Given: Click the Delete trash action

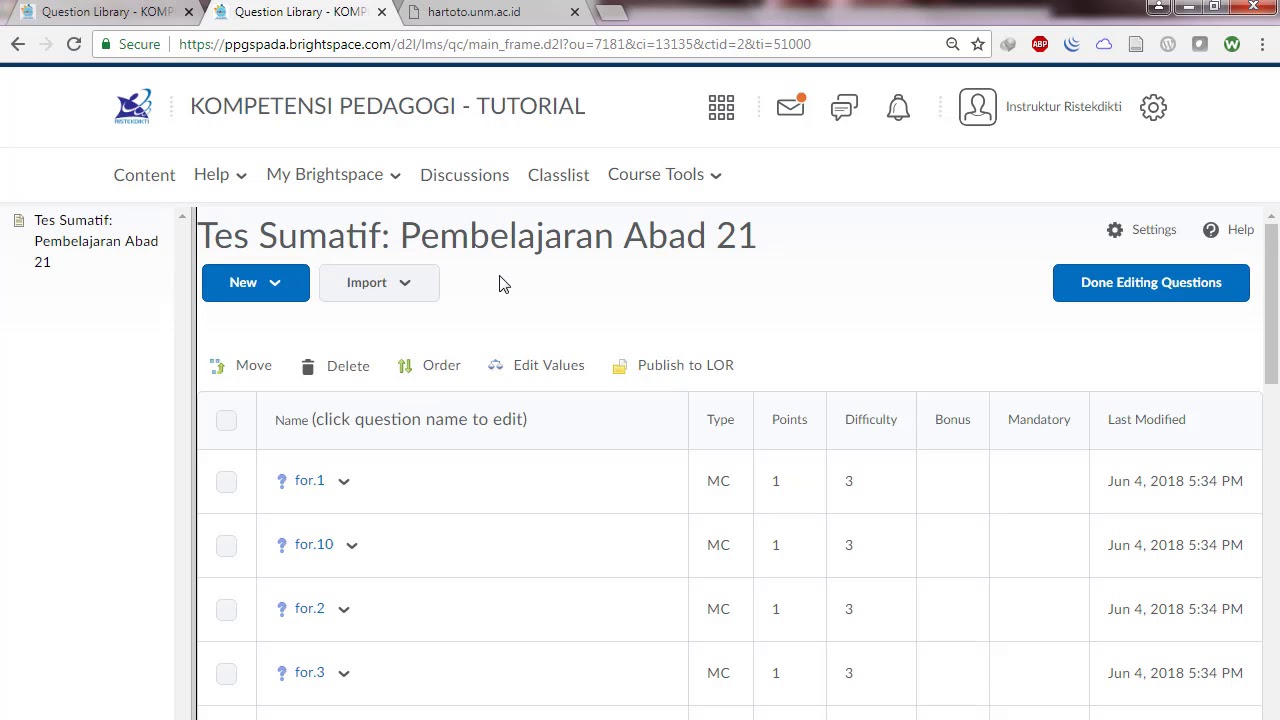Looking at the screenshot, I should click(x=335, y=366).
